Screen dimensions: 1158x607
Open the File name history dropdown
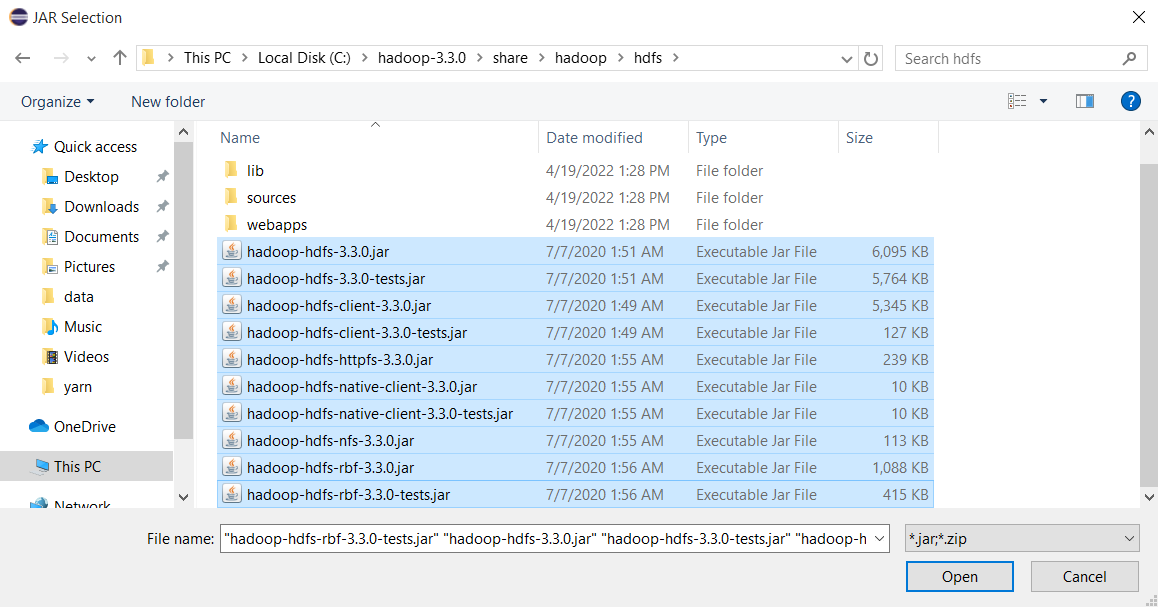coord(878,539)
